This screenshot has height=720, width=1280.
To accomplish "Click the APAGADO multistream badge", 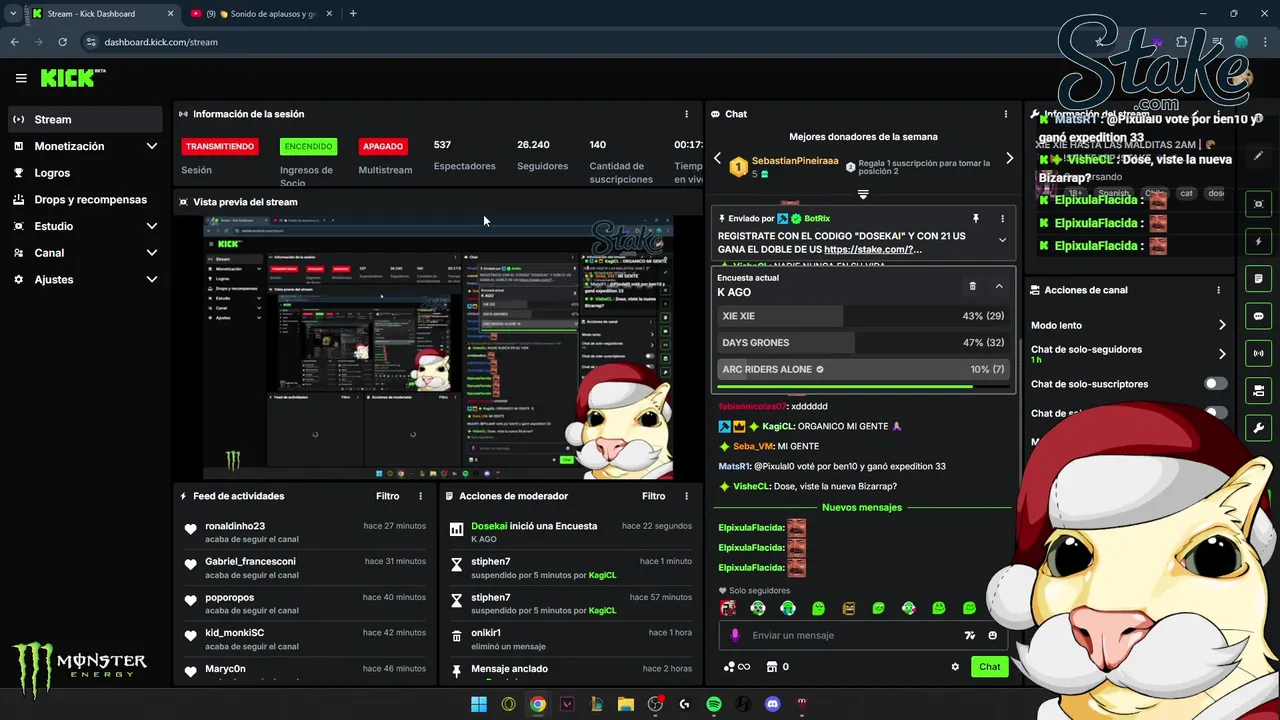I will click(383, 146).
